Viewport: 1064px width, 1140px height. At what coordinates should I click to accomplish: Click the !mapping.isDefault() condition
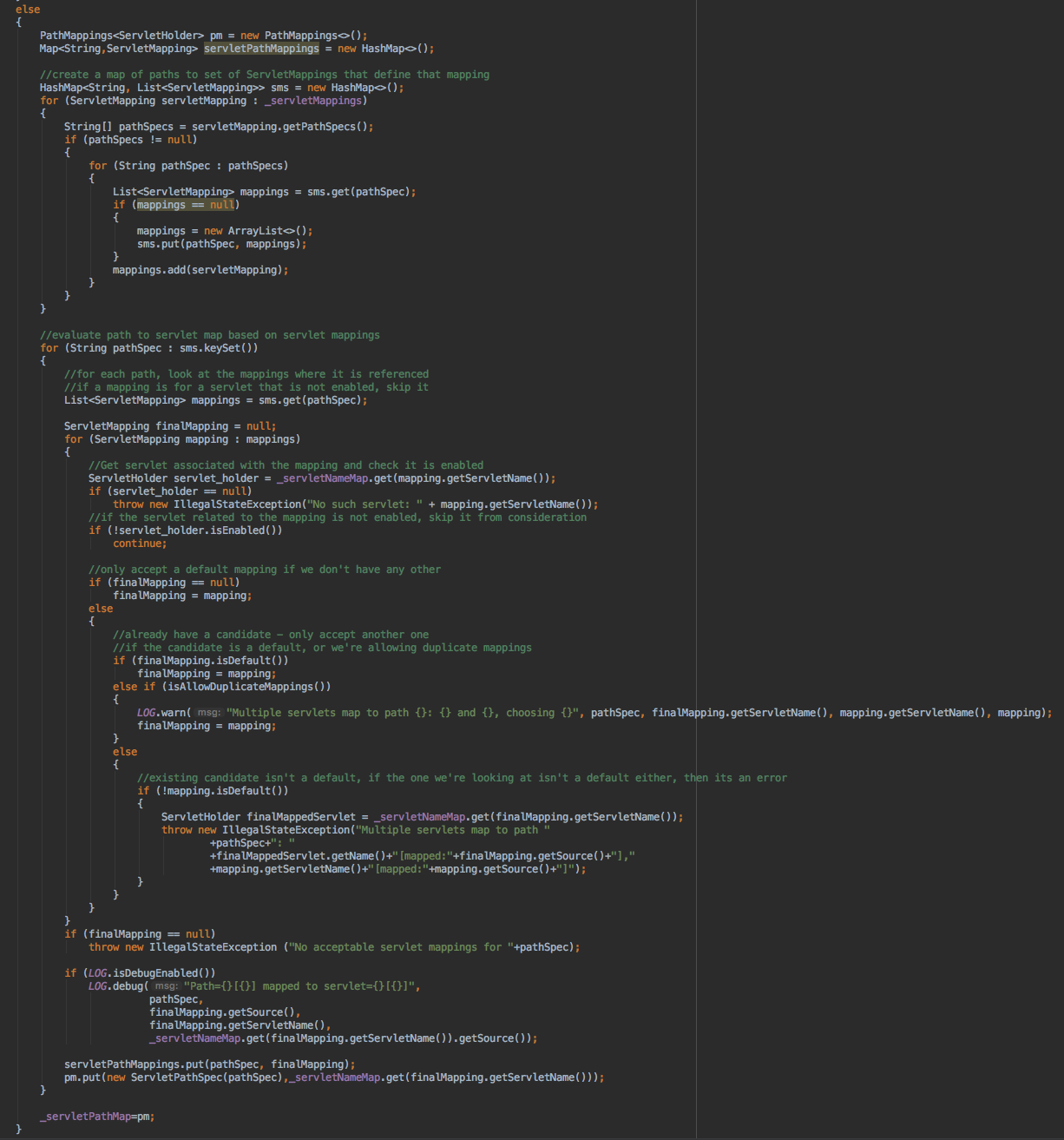[x=213, y=791]
